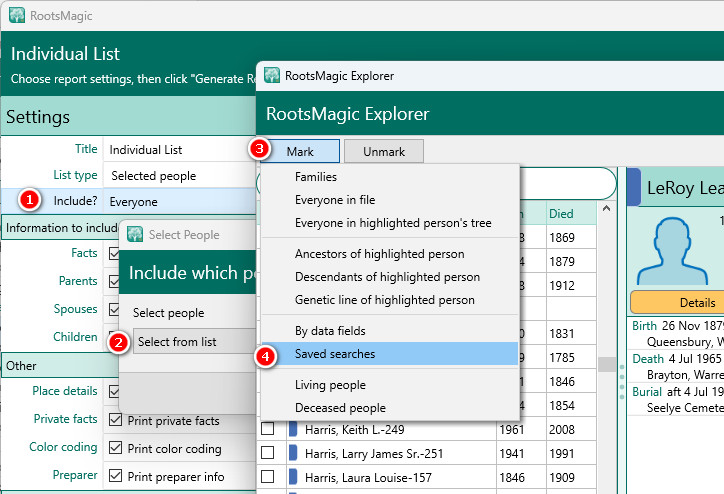Choose Living people menu item
Screen dimensions: 724x494
pos(390,385)
